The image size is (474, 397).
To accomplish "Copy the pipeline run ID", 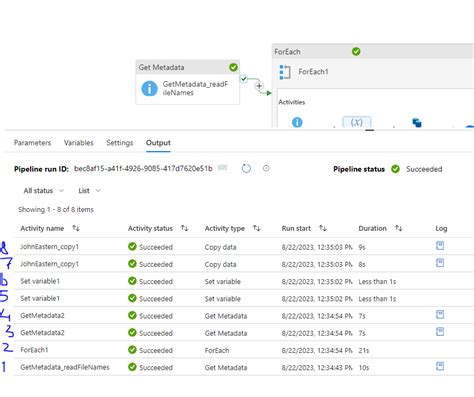I will (222, 168).
